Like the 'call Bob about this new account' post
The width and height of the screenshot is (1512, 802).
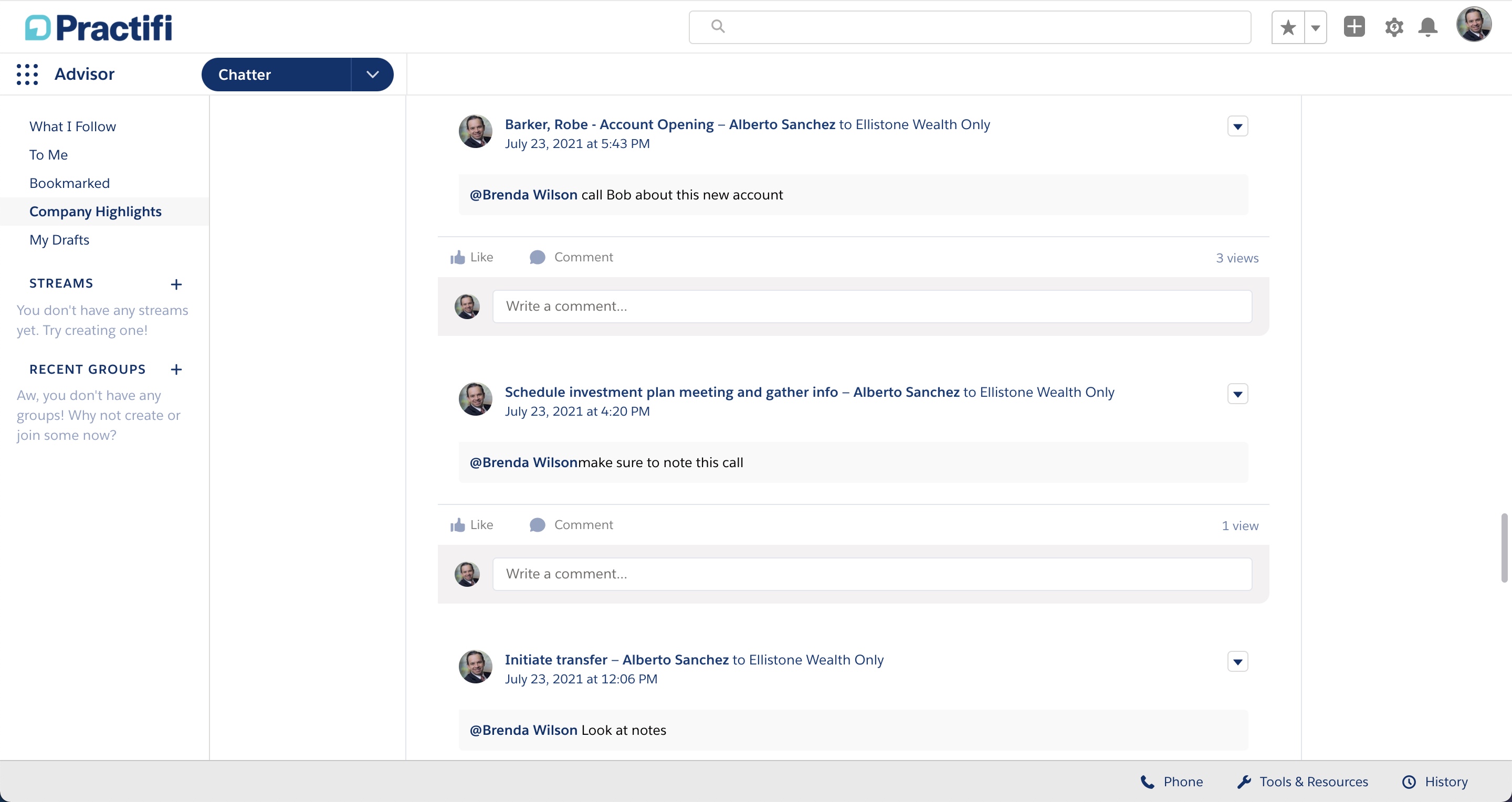pos(471,257)
